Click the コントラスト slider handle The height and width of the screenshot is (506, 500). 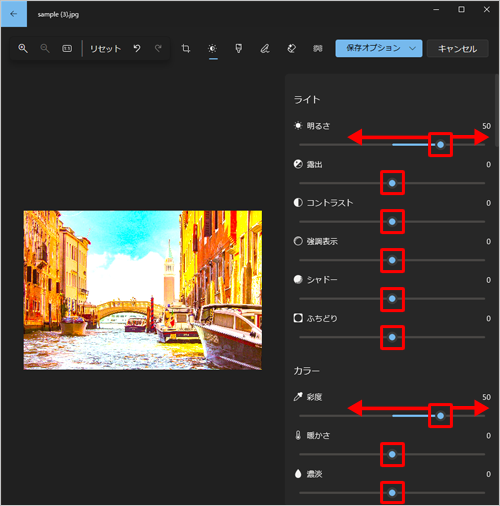click(392, 222)
